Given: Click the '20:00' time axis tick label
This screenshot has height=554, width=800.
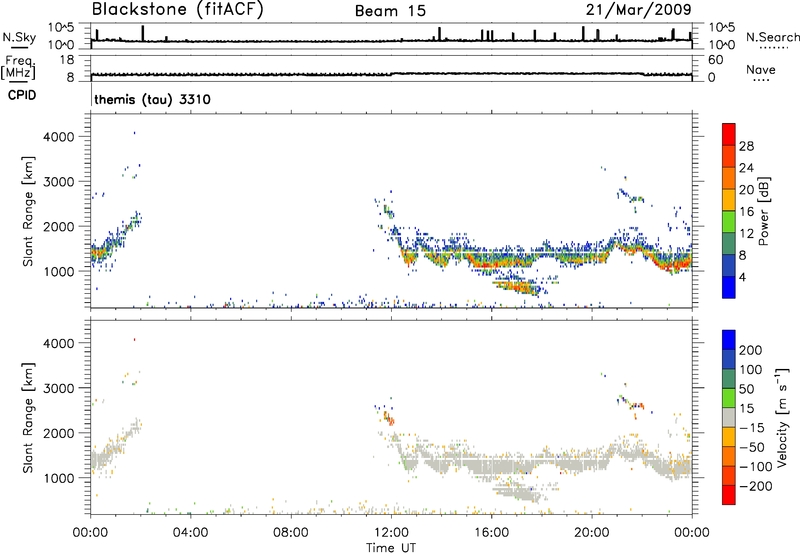Looking at the screenshot, I should click(x=592, y=533).
